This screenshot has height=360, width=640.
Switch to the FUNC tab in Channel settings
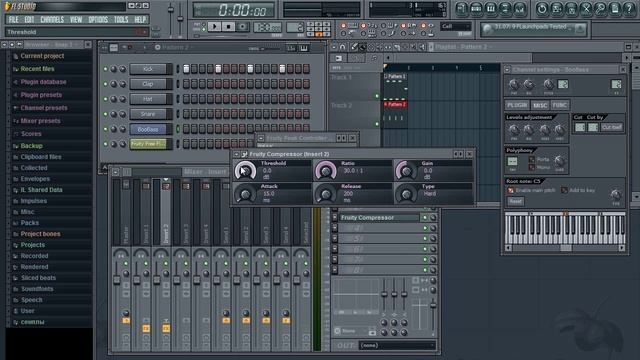pos(560,105)
